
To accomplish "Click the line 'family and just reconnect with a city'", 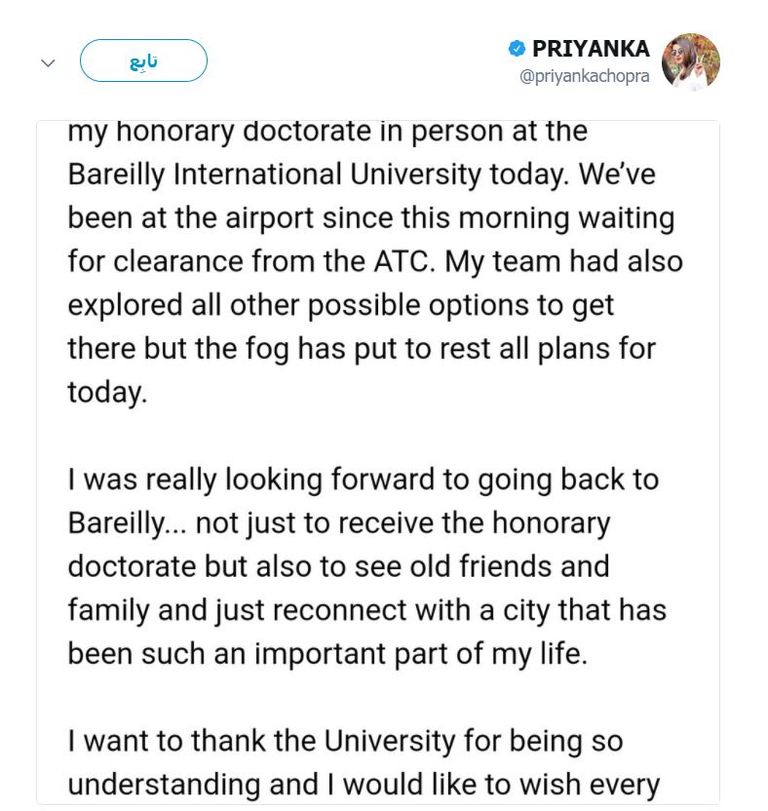I will coord(366,609).
